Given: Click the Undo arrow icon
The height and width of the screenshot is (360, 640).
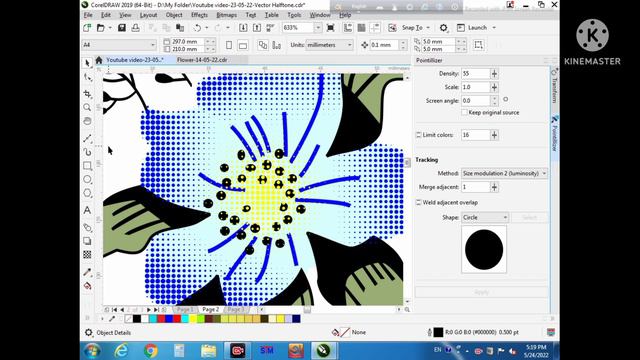Looking at the screenshot, I should [x=198, y=28].
